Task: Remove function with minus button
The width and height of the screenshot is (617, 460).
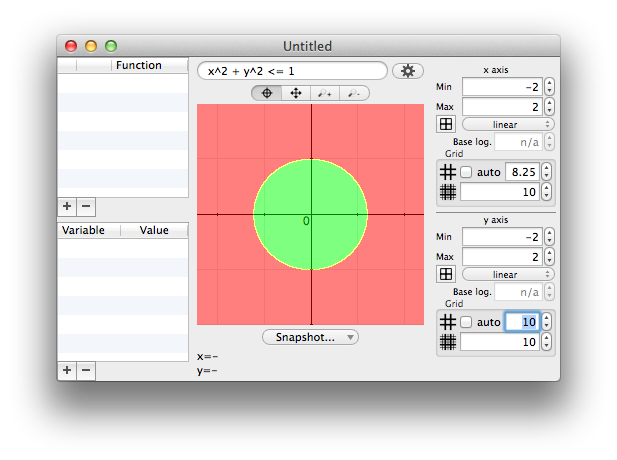Action: [x=86, y=206]
